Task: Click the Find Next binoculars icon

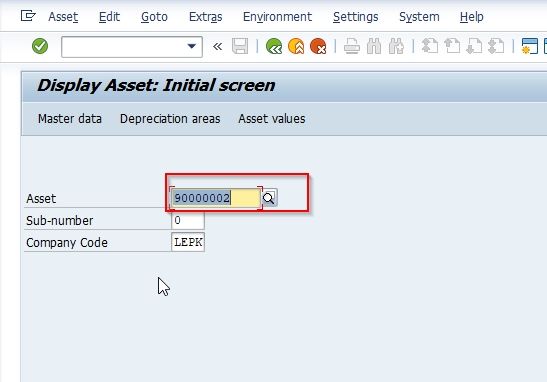Action: (396, 46)
